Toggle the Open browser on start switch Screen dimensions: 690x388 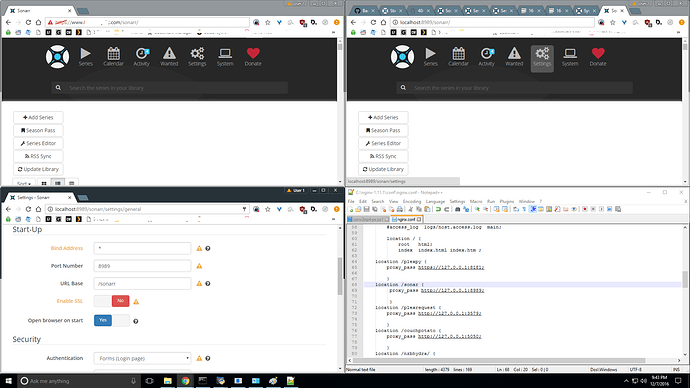click(x=112, y=320)
